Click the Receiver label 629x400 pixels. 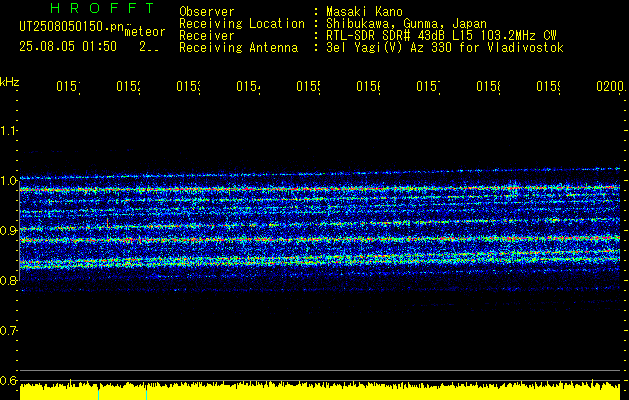[207, 36]
